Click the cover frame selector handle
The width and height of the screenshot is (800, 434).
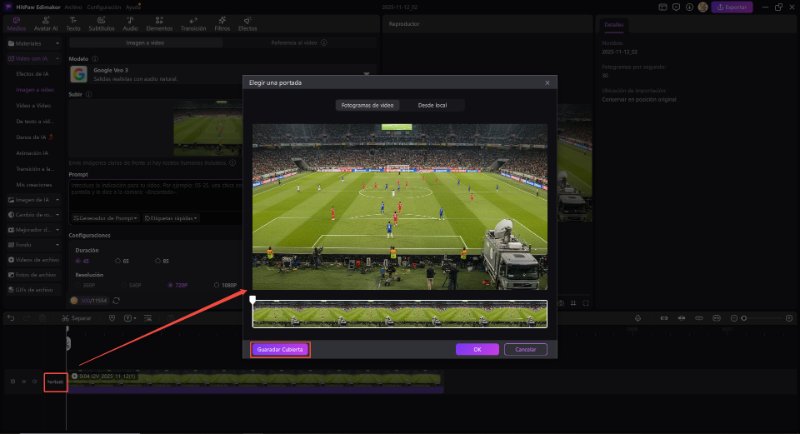[253, 299]
